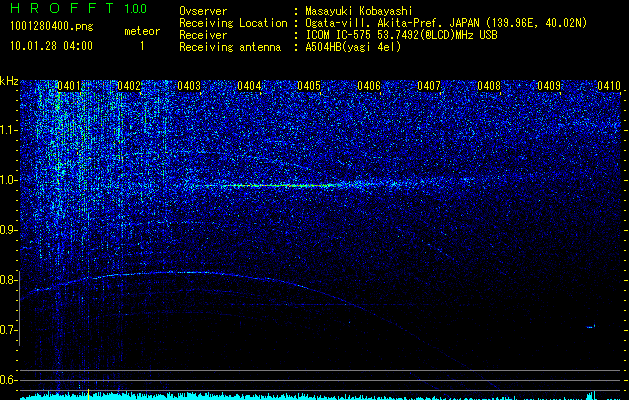
Task: Select the filename 1001280400.png
Action: point(52,27)
